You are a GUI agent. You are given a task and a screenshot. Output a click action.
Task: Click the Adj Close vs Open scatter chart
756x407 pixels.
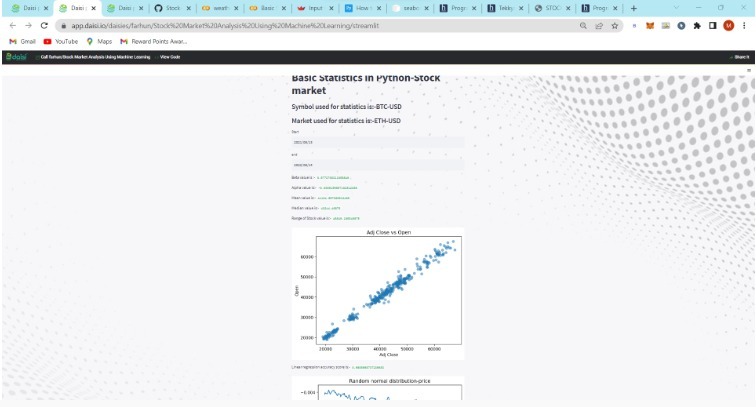pos(378,294)
